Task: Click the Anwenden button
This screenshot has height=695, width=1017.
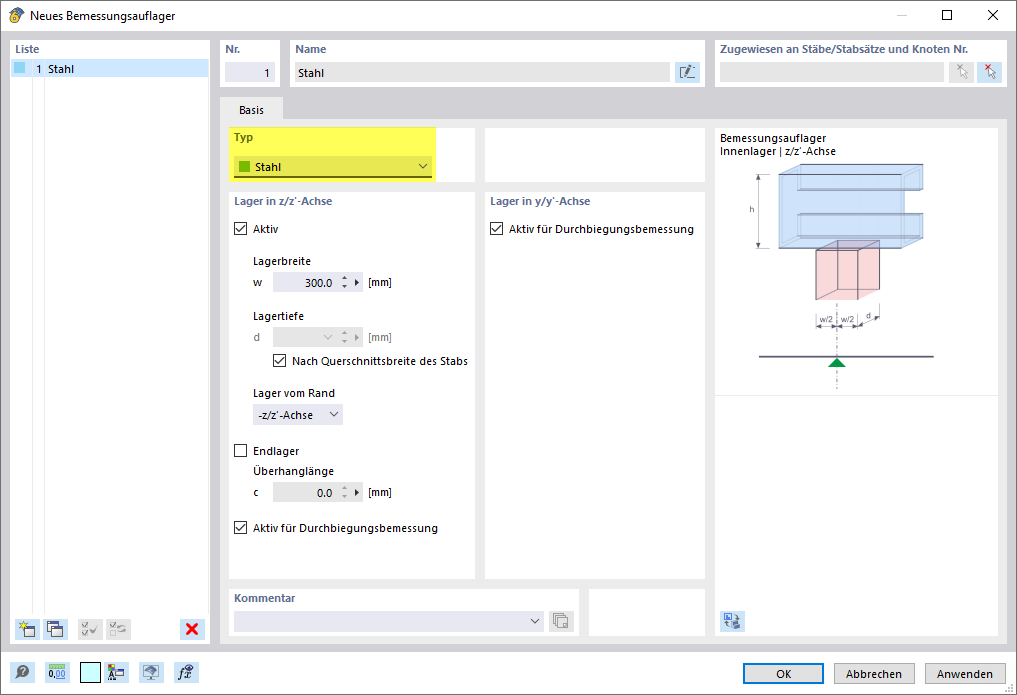Action: pos(964,674)
